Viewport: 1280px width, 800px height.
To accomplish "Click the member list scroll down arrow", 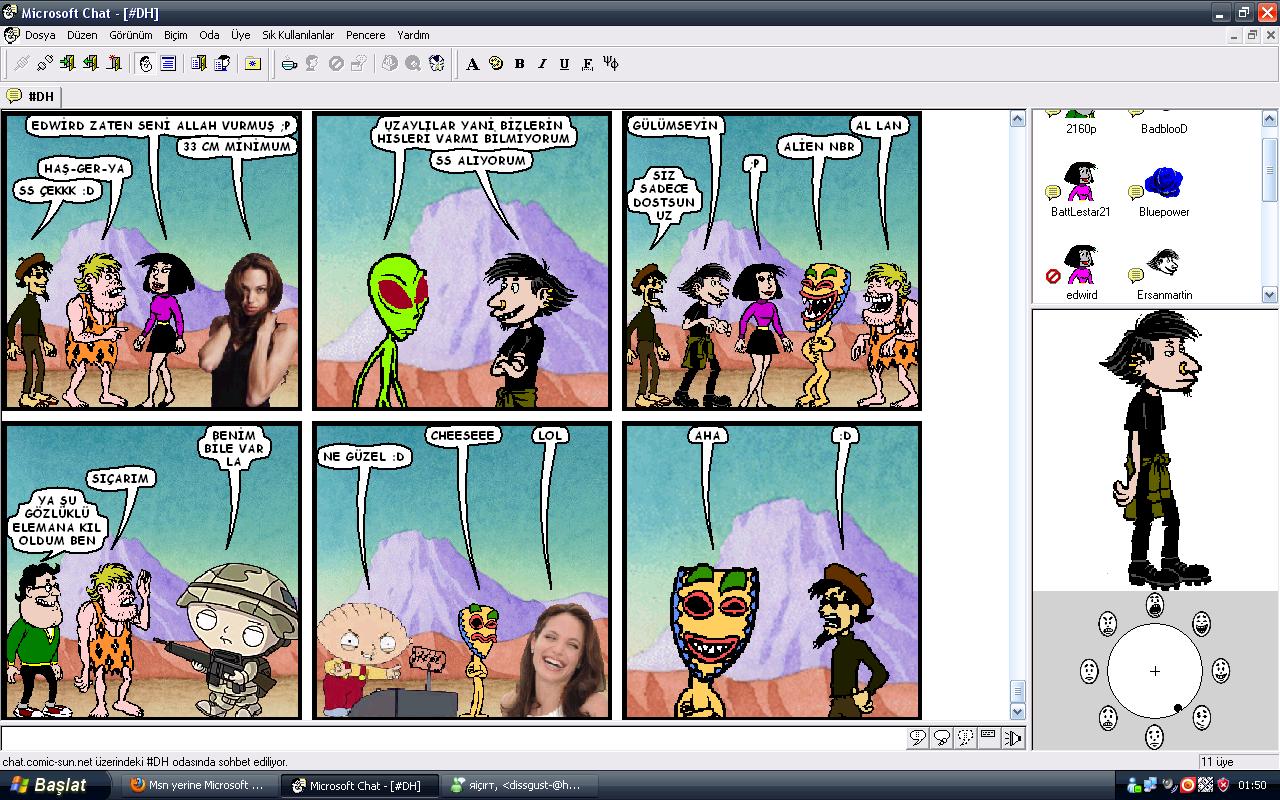I will click(1270, 294).
